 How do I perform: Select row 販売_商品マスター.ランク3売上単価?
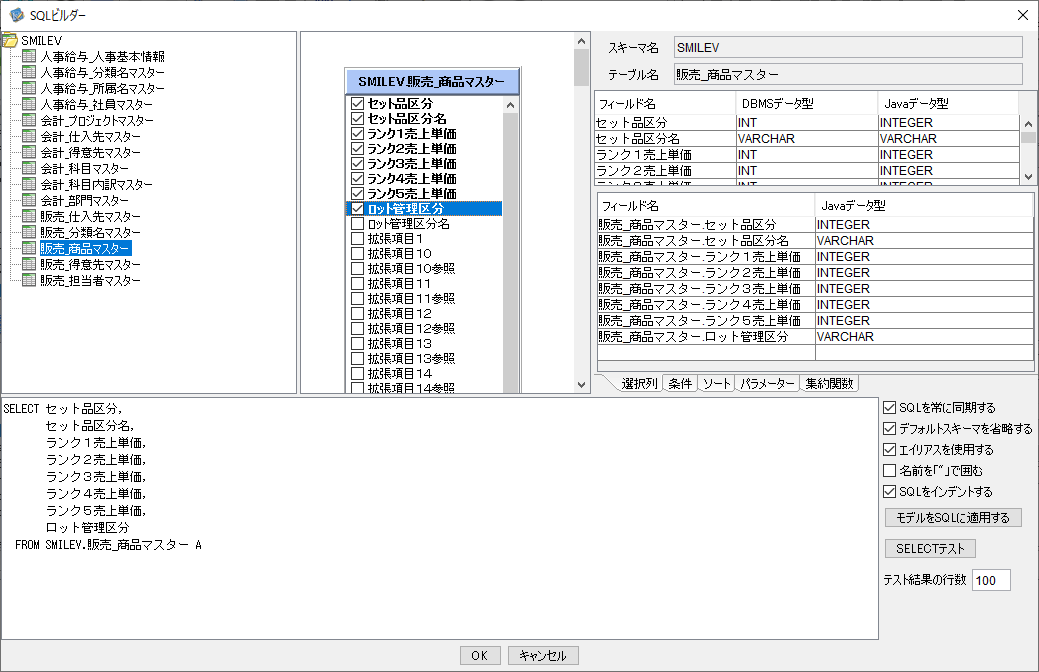(815, 289)
